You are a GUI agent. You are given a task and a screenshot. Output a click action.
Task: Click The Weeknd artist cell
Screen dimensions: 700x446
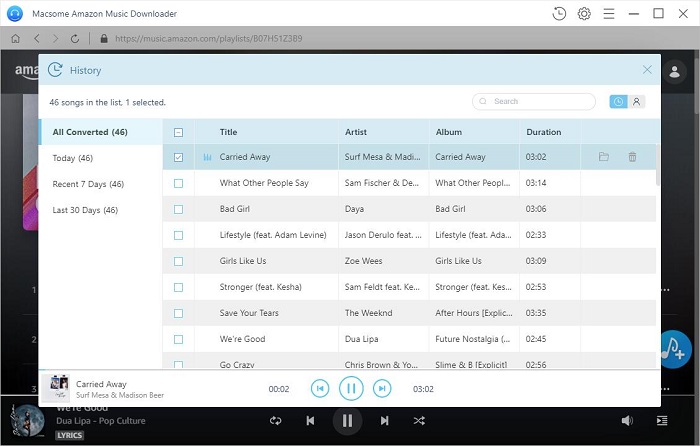(x=368, y=313)
